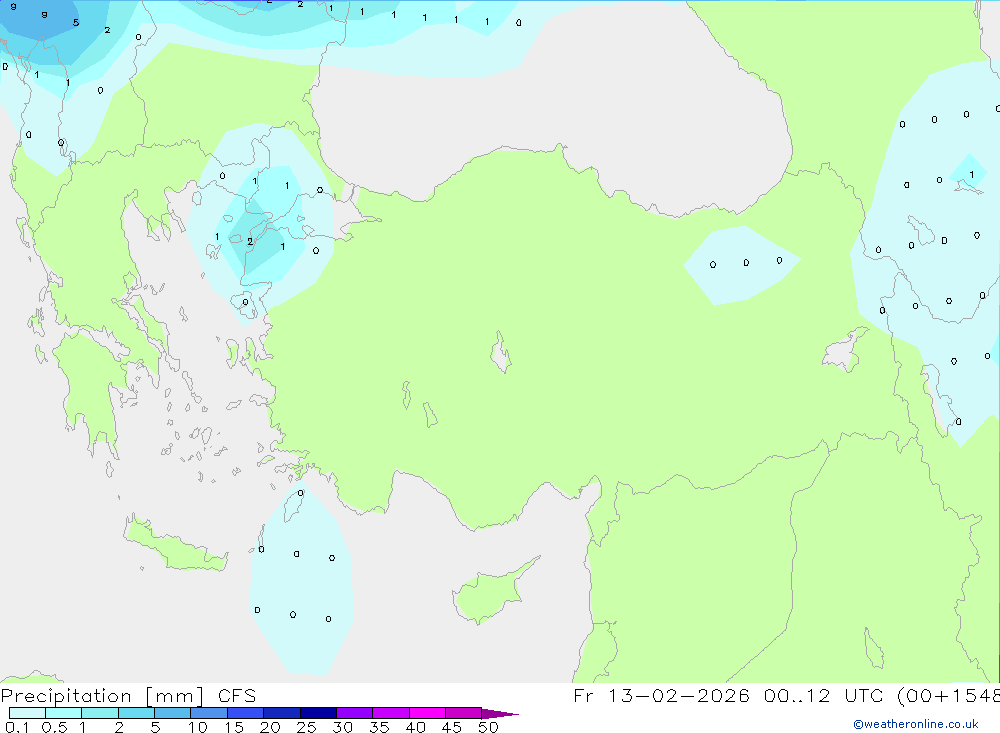Click the 40–45 mm magenta swatch
This screenshot has height=733, width=1000.
point(427,713)
